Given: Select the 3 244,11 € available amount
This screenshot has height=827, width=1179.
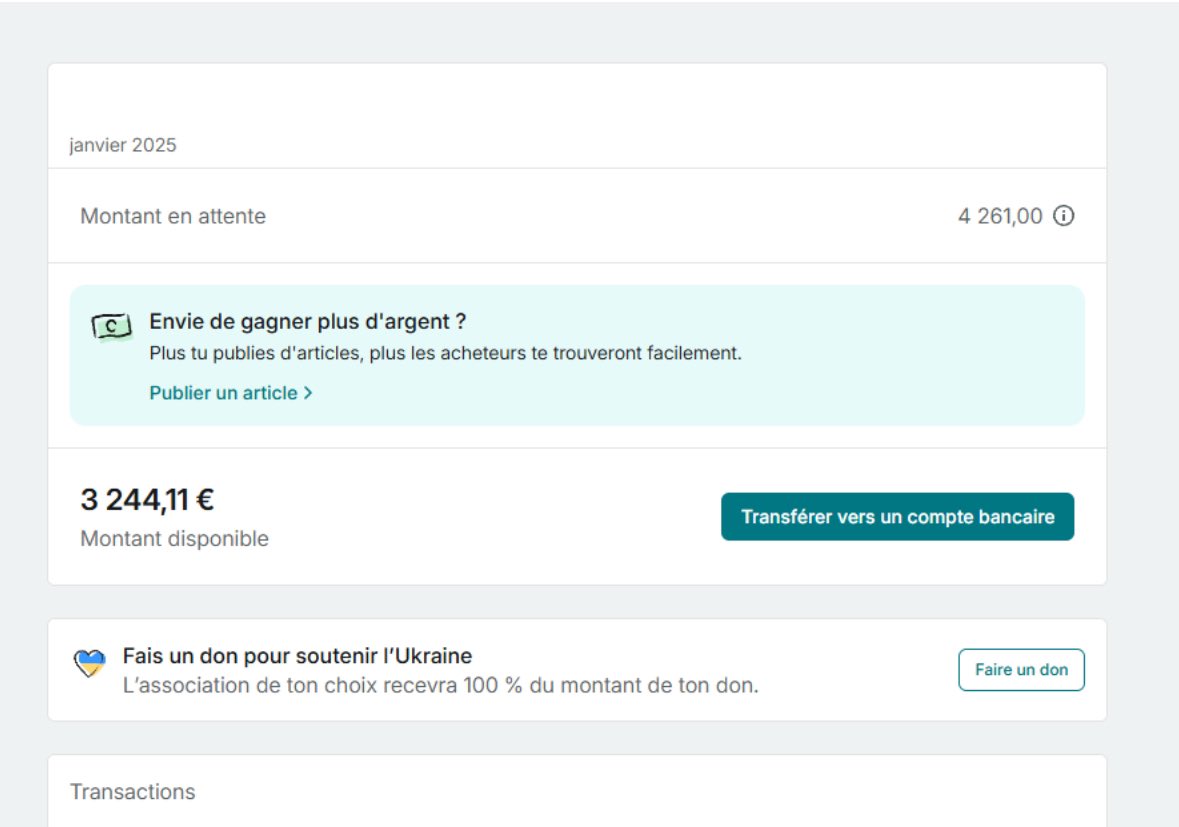Looking at the screenshot, I should click(x=147, y=500).
